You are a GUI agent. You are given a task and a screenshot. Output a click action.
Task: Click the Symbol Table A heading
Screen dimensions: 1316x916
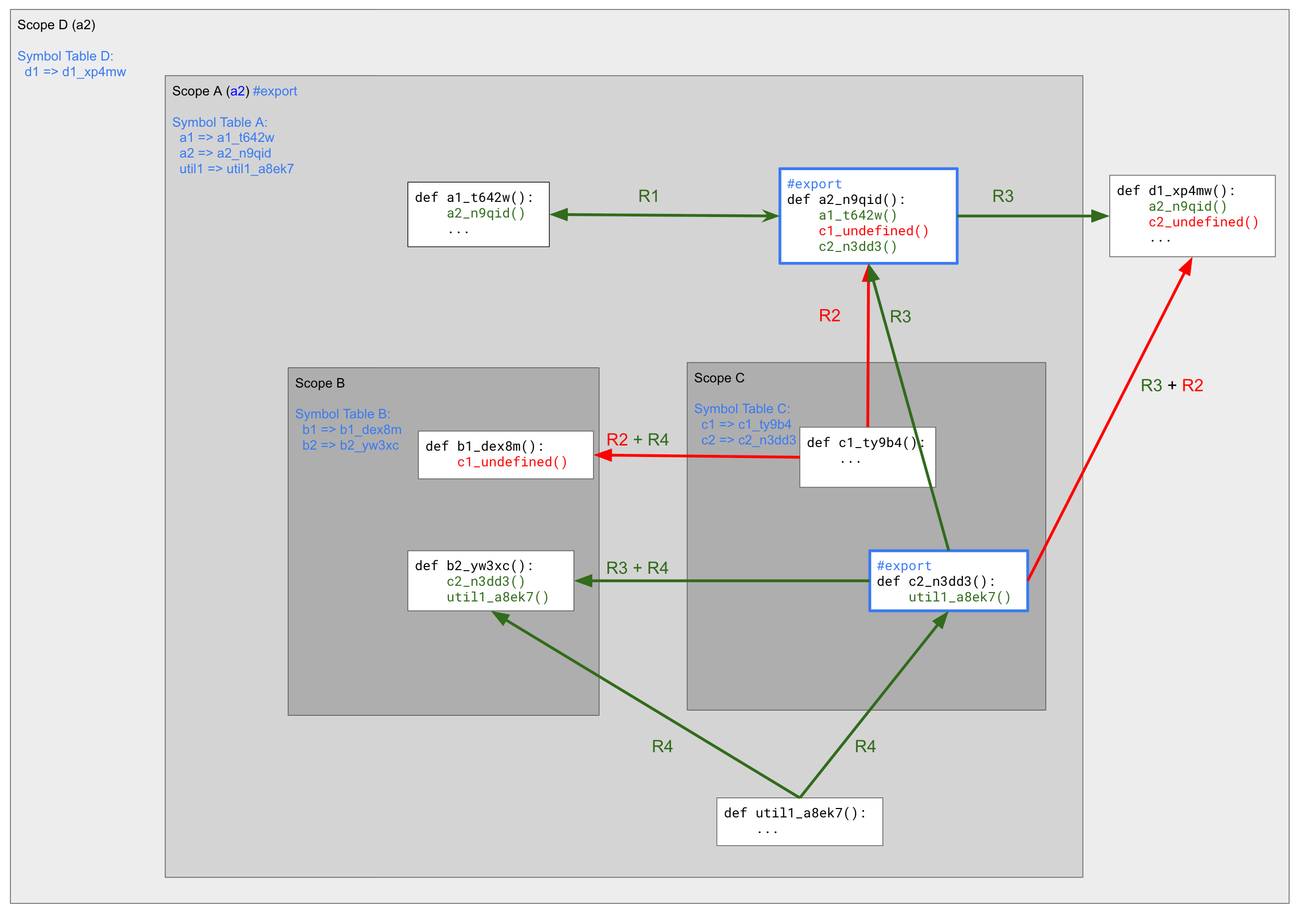[220, 122]
